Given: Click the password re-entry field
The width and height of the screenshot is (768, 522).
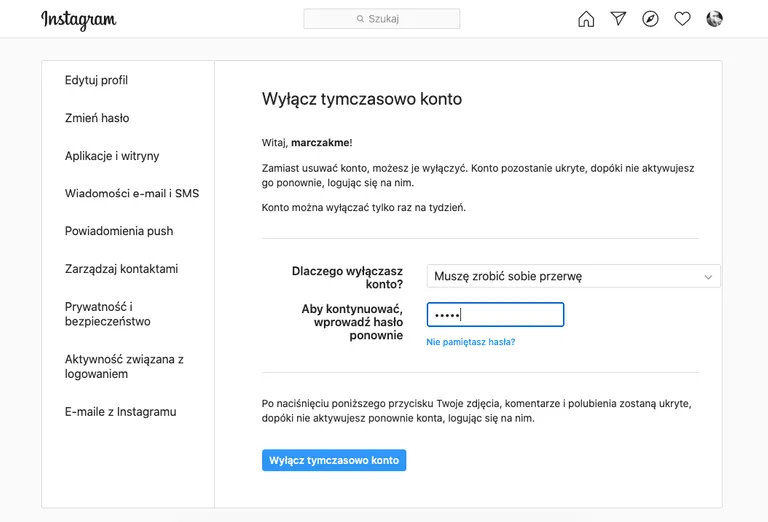Looking at the screenshot, I should point(495,314).
